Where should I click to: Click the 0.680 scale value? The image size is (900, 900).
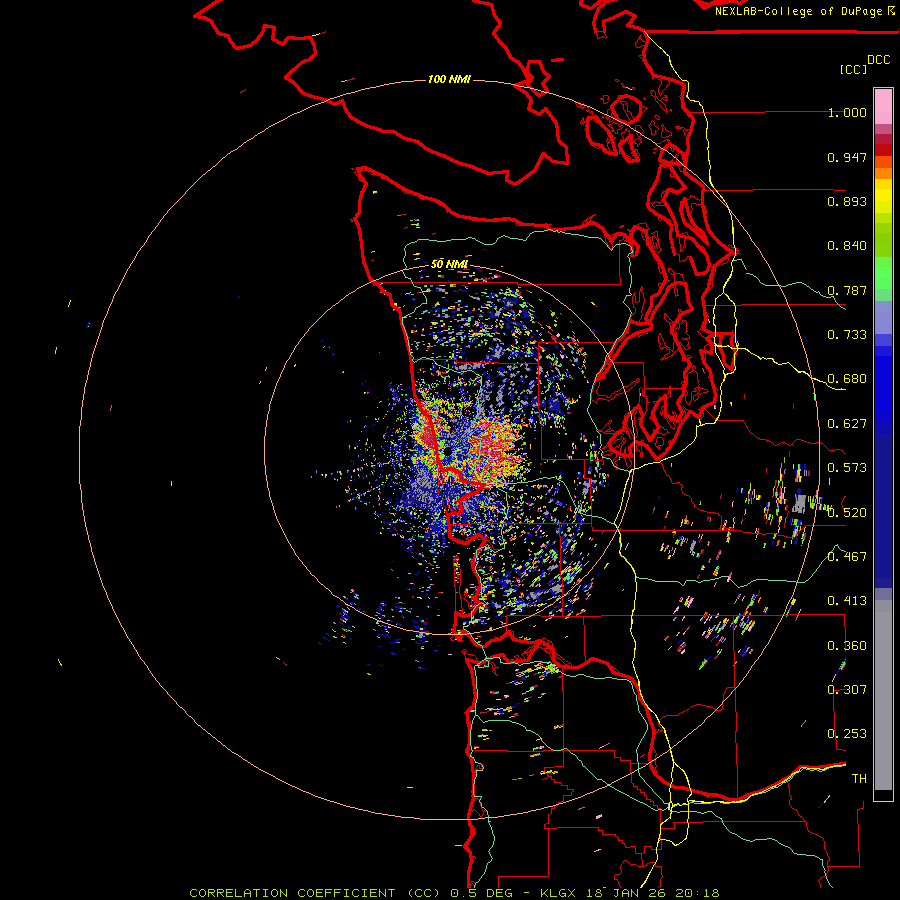pyautogui.click(x=847, y=379)
